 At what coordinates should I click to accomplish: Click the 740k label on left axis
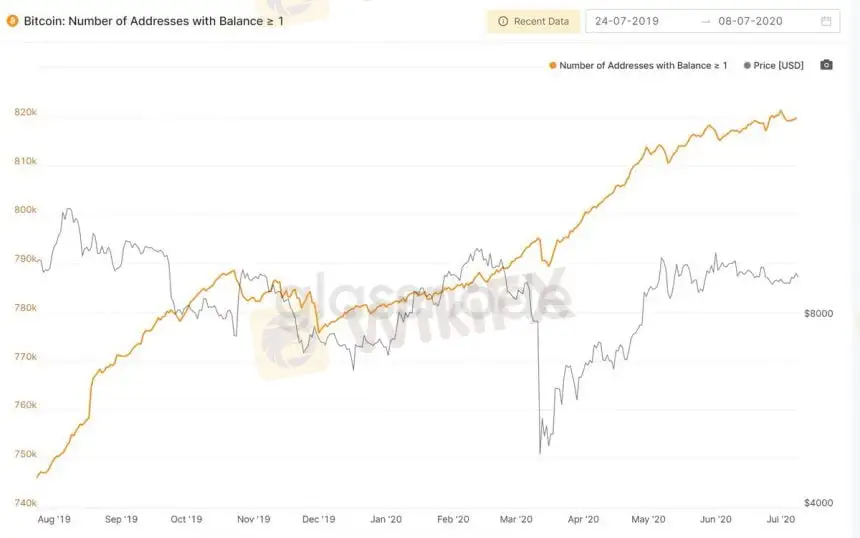coord(25,503)
